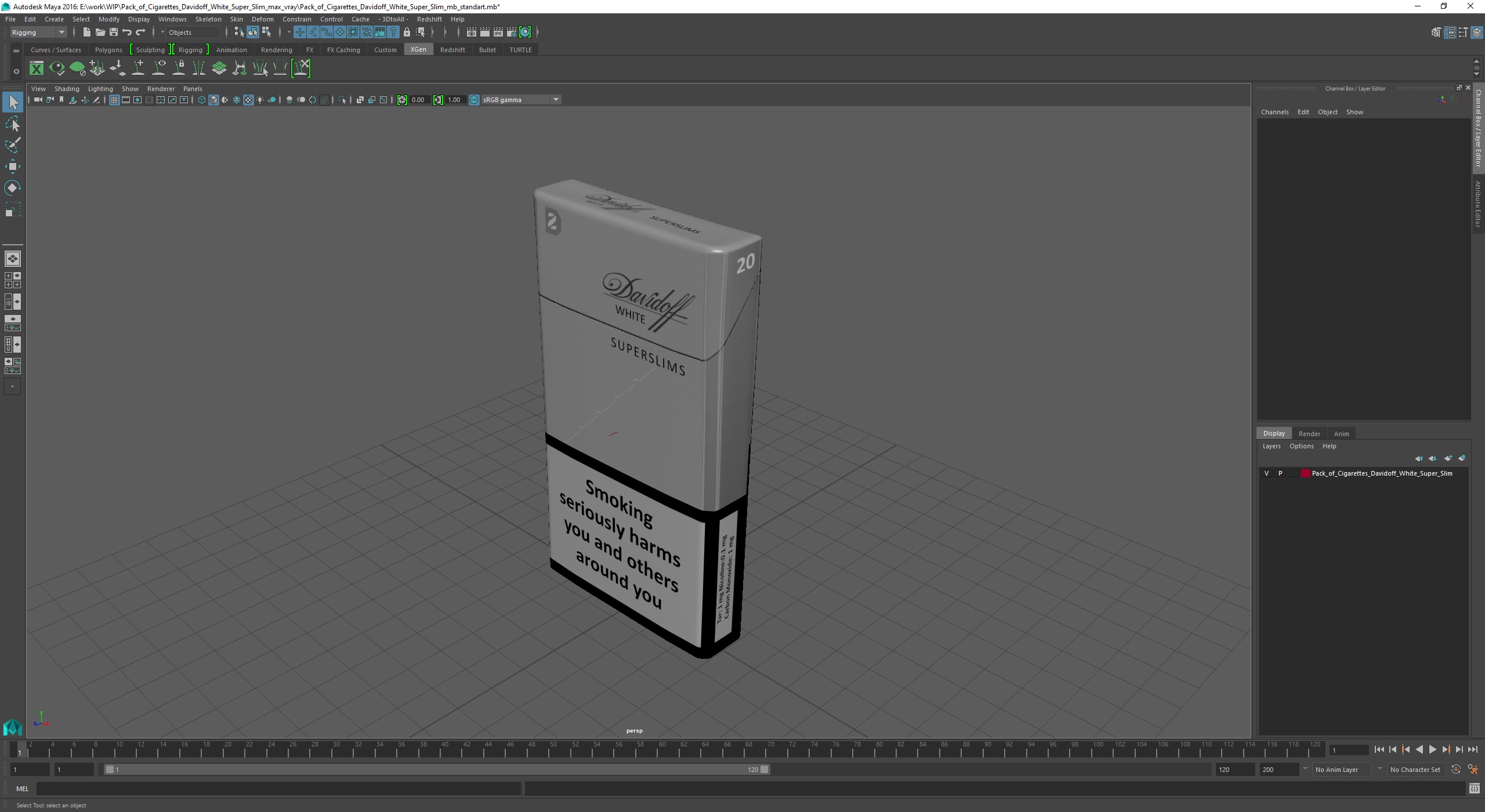Image resolution: width=1485 pixels, height=812 pixels.
Task: Open the sRGB gamma view transform dropdown
Action: click(520, 100)
